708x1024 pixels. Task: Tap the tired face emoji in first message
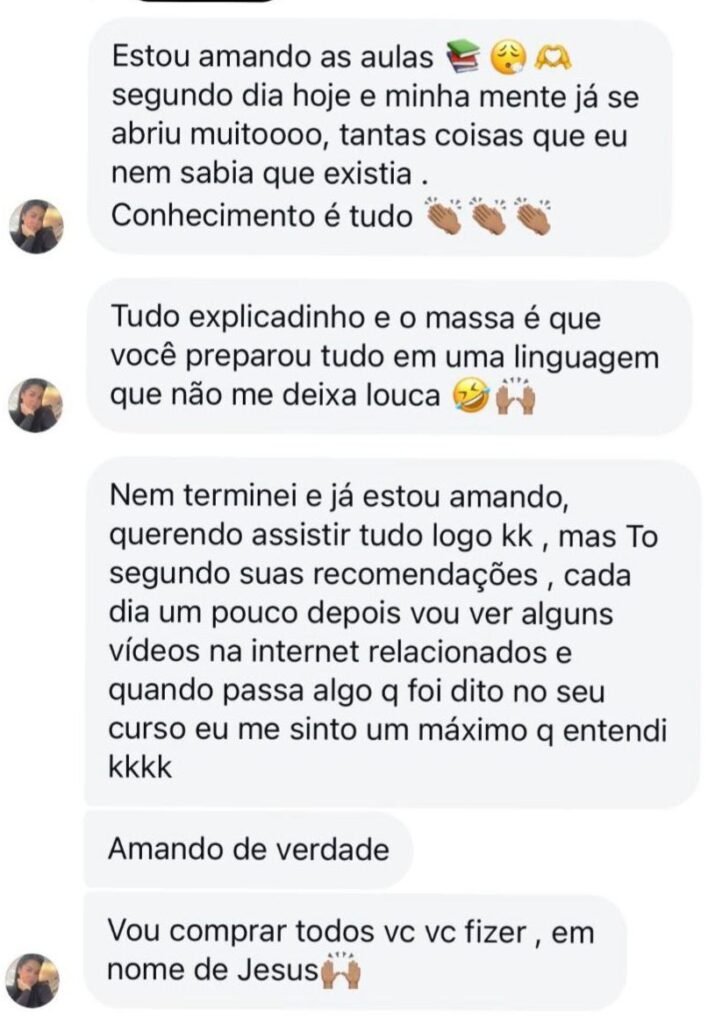tap(506, 58)
